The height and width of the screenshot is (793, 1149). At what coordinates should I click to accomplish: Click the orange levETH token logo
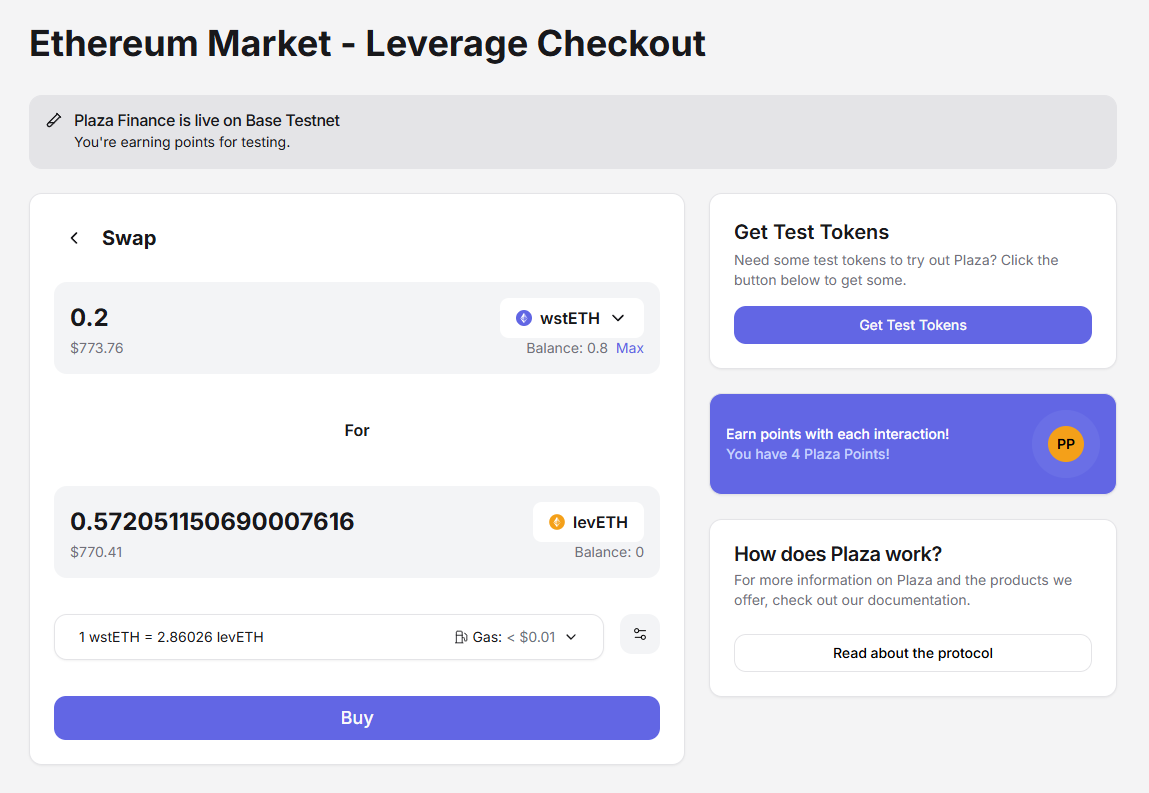(x=557, y=522)
